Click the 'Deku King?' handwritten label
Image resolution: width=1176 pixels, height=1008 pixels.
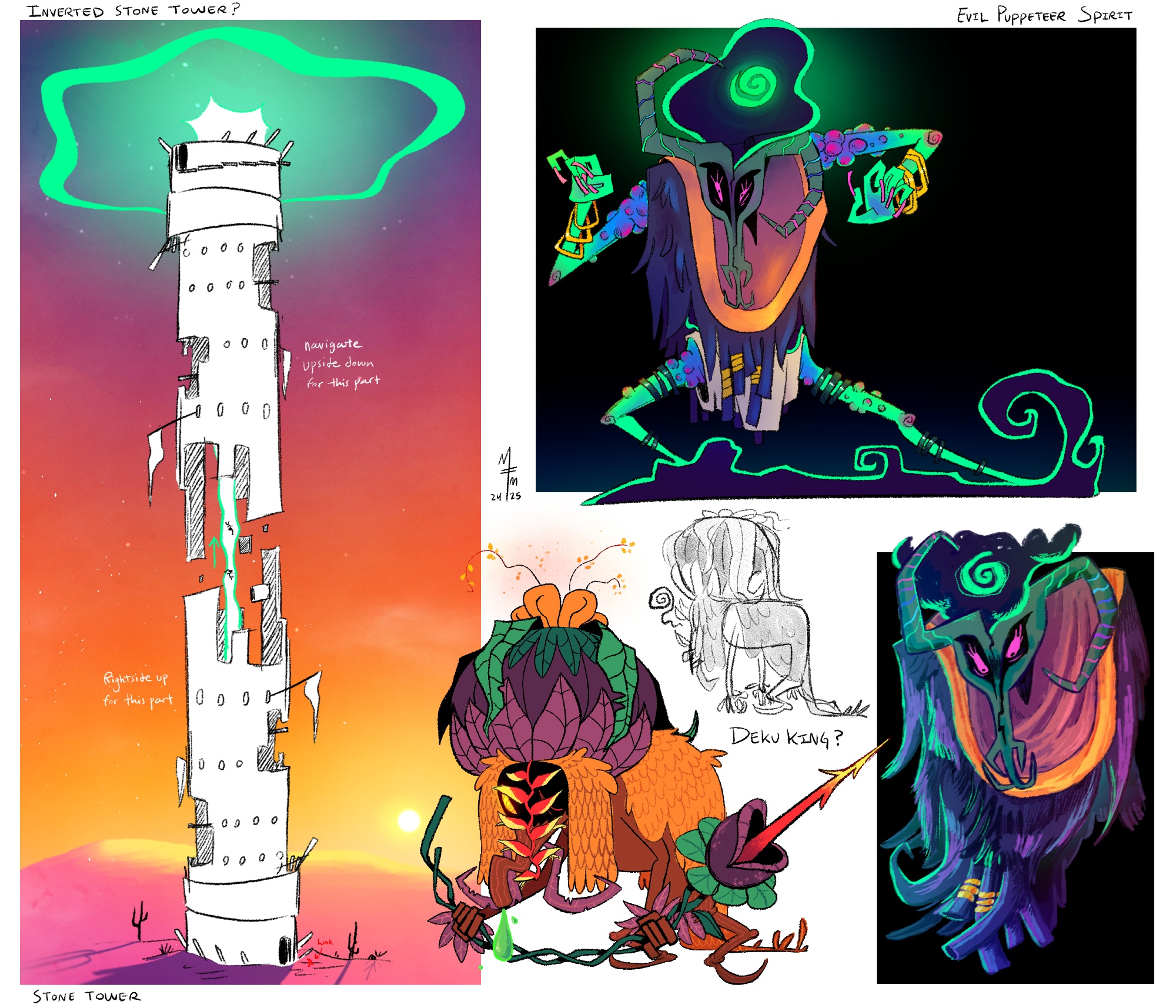click(786, 737)
